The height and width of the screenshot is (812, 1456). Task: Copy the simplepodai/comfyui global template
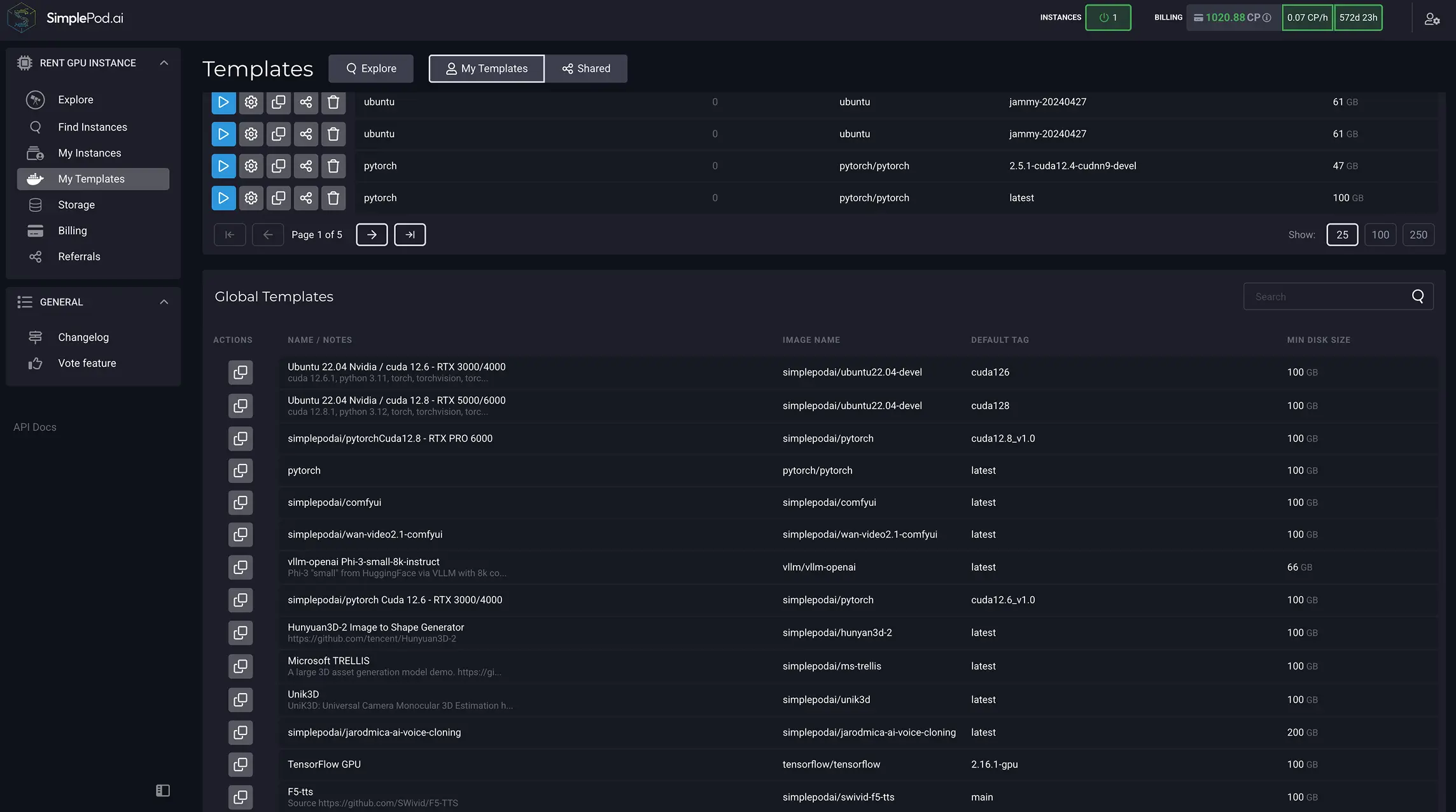click(x=241, y=503)
